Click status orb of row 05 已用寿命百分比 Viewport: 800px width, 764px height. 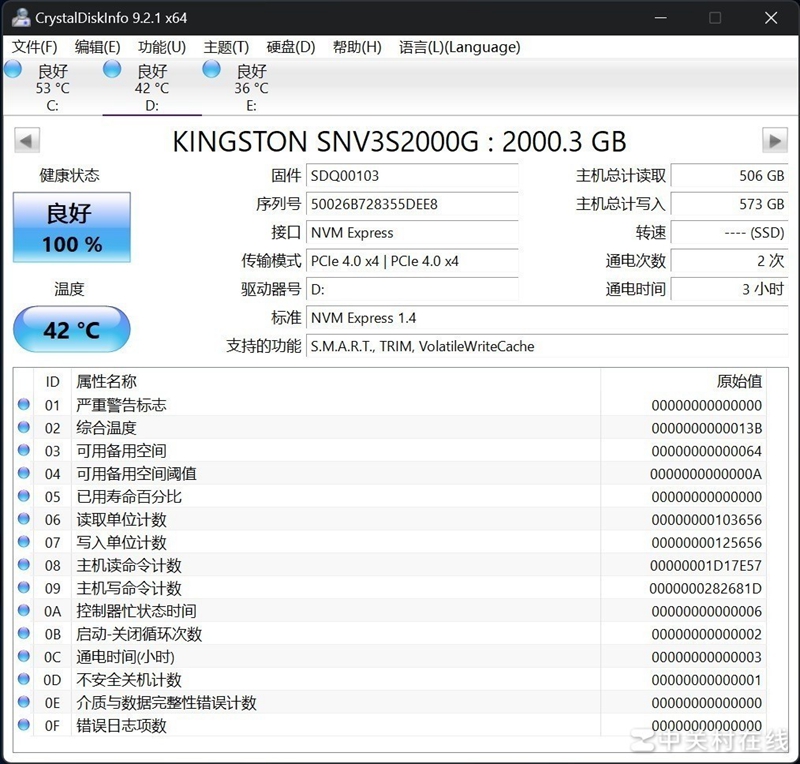pyautogui.click(x=23, y=496)
